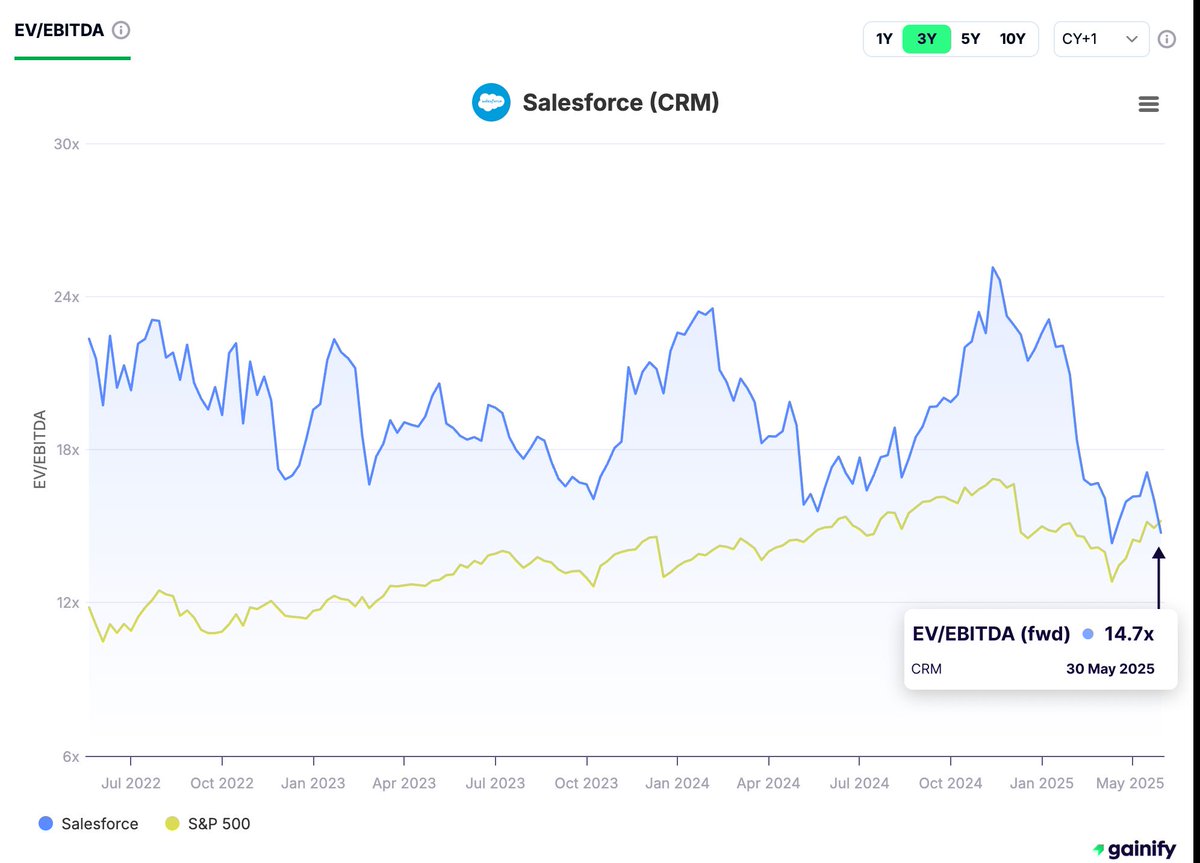Click the EV/EBITDA (fwd) tooltip label

(992, 634)
